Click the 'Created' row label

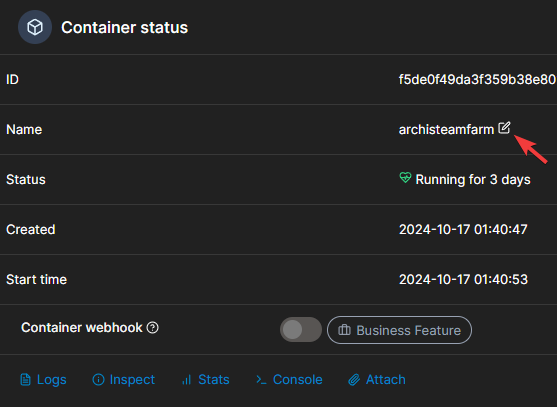click(x=31, y=229)
